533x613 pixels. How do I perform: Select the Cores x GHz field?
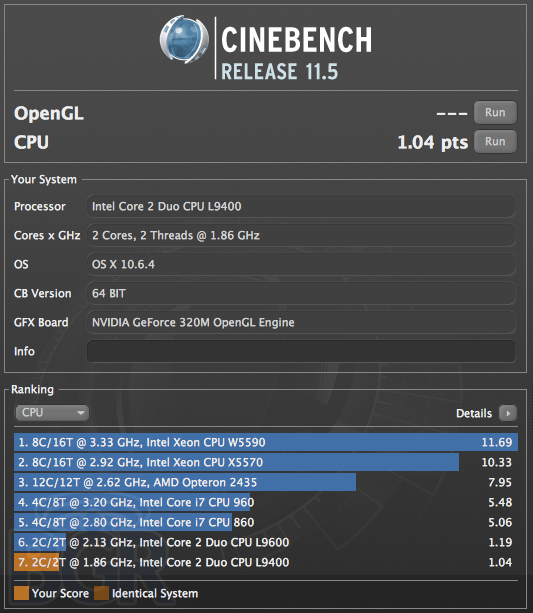[x=301, y=235]
